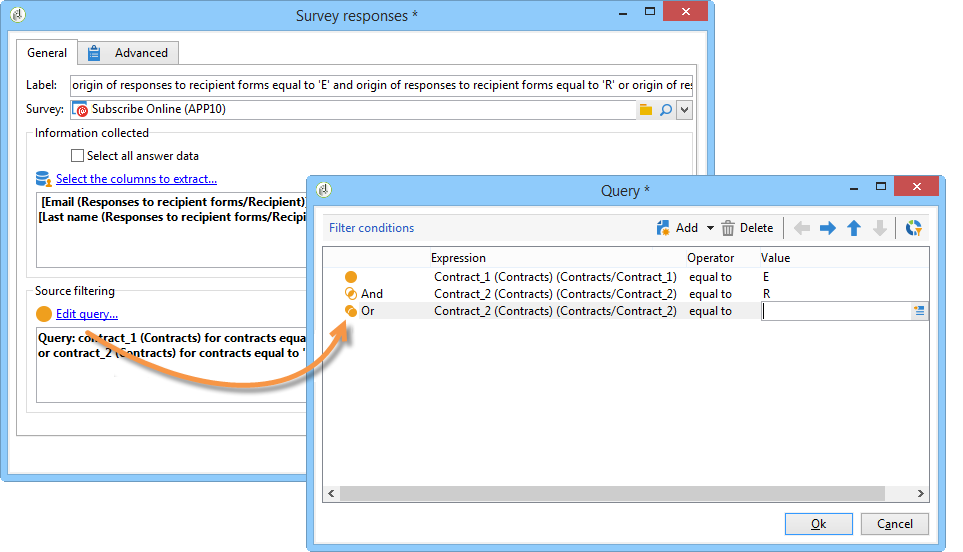Image resolution: width=963 pixels, height=552 pixels.
Task: Click the horizontal scrollbar right arrow in Query
Action: click(920, 494)
